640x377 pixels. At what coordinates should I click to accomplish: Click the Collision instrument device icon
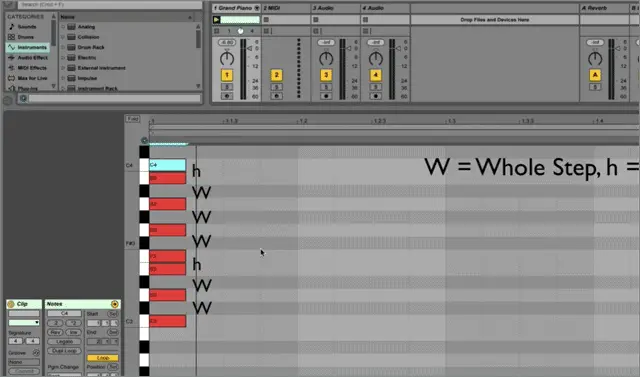pos(71,37)
